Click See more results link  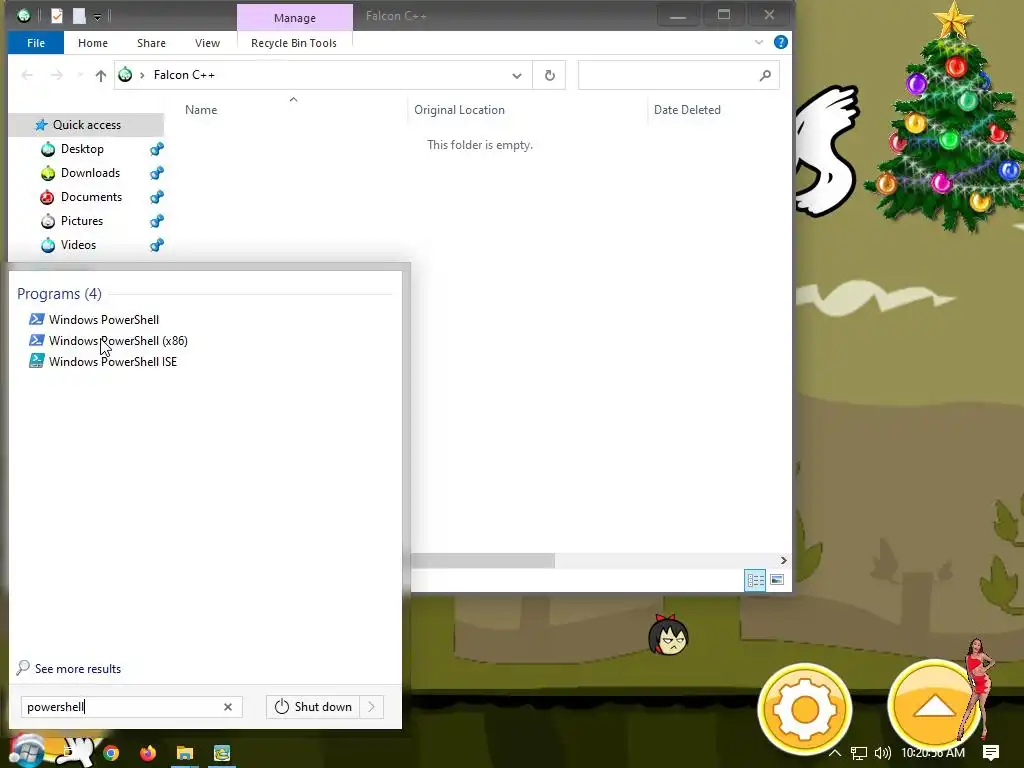point(78,669)
